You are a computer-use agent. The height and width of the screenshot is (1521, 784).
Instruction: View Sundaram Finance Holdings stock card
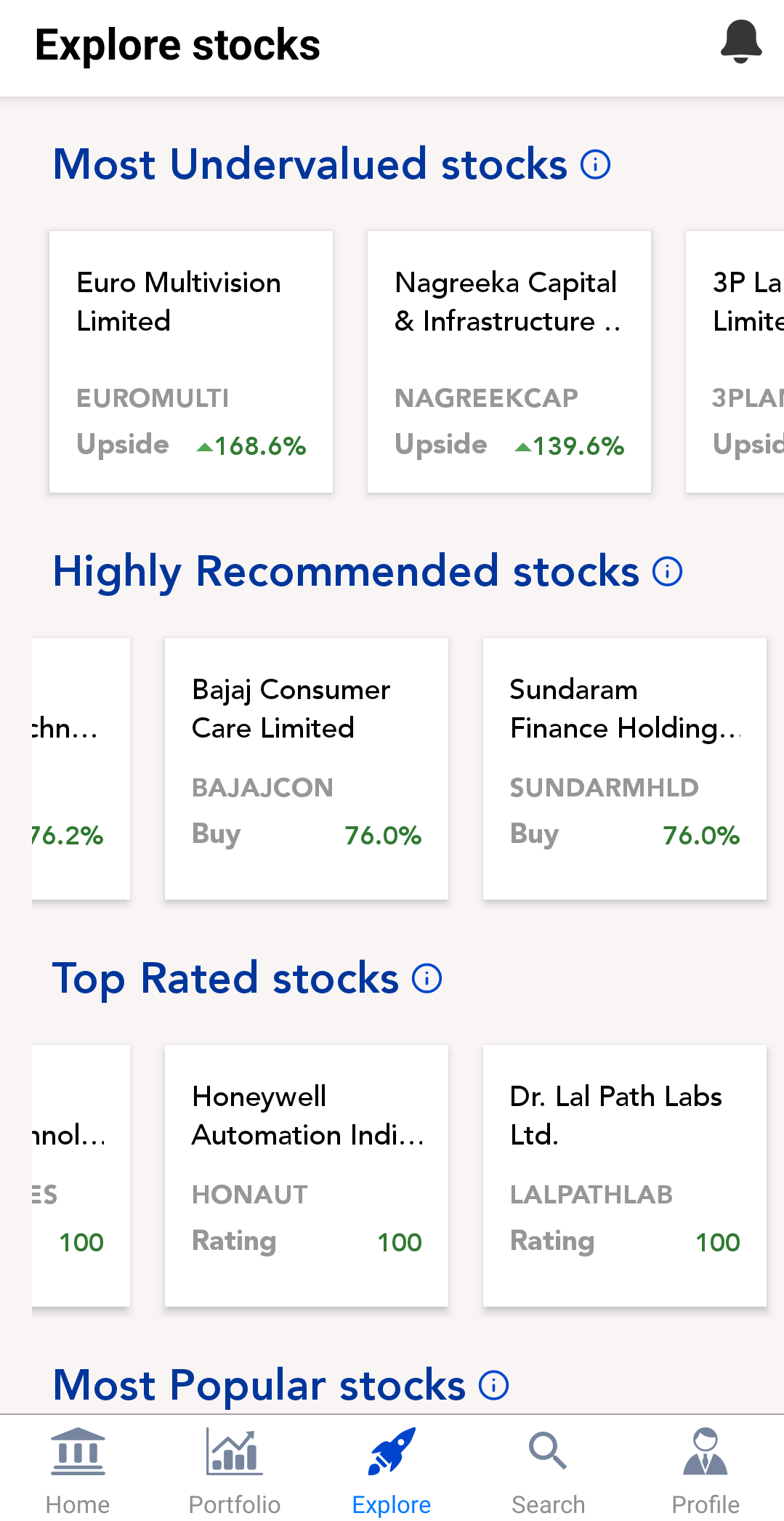pos(624,769)
